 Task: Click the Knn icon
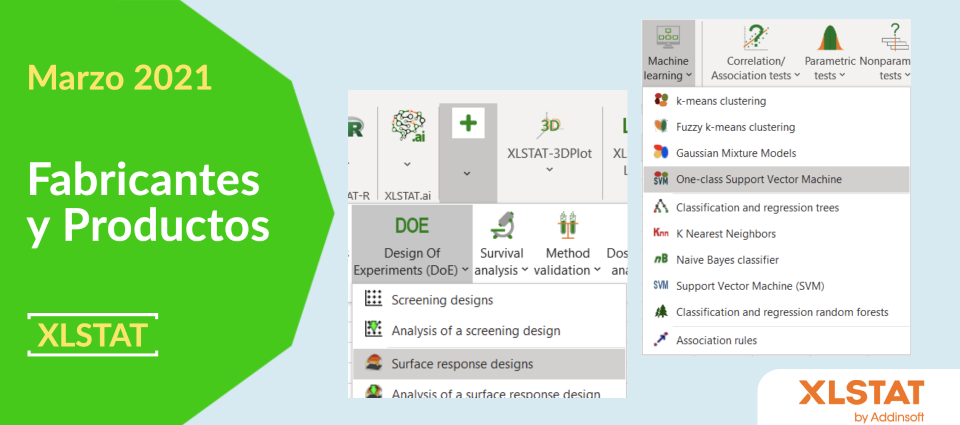[661, 233]
